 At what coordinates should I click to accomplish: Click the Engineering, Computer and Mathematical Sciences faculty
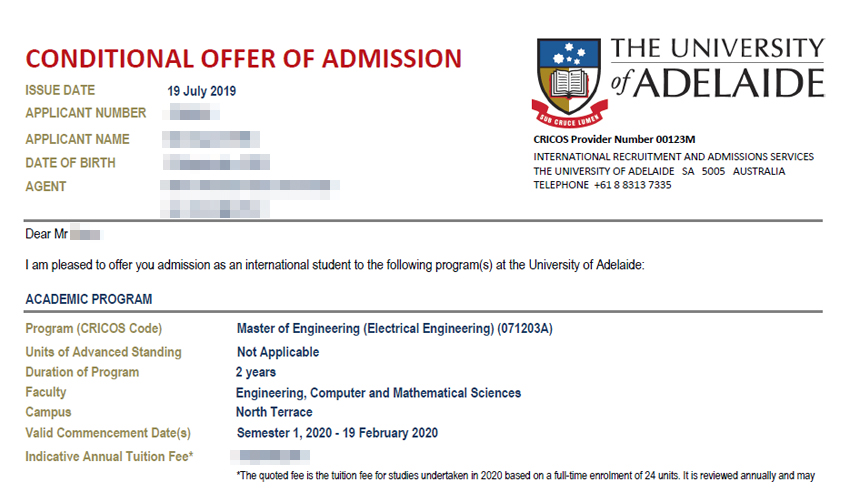point(378,393)
